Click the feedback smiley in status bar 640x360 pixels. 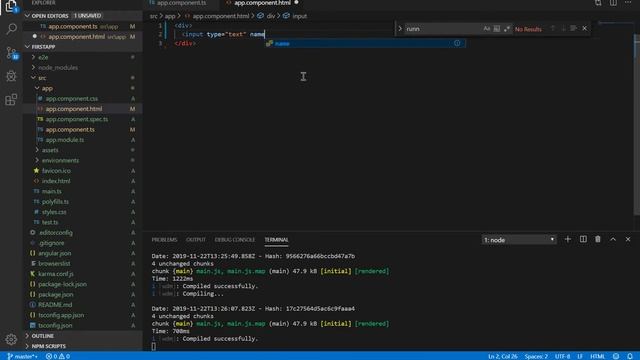click(x=616, y=356)
